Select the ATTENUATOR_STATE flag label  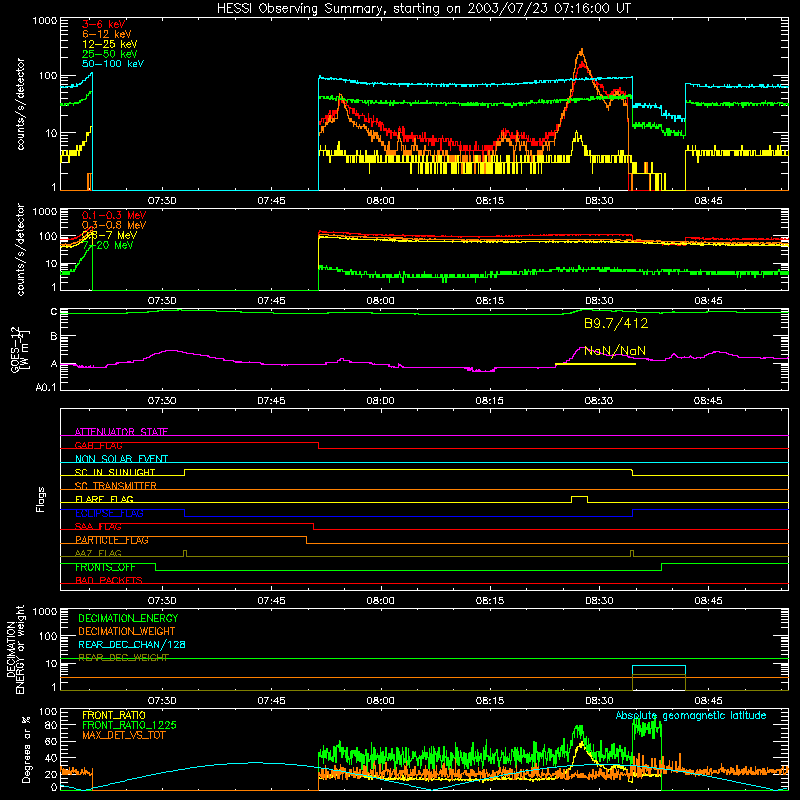[x=121, y=432]
